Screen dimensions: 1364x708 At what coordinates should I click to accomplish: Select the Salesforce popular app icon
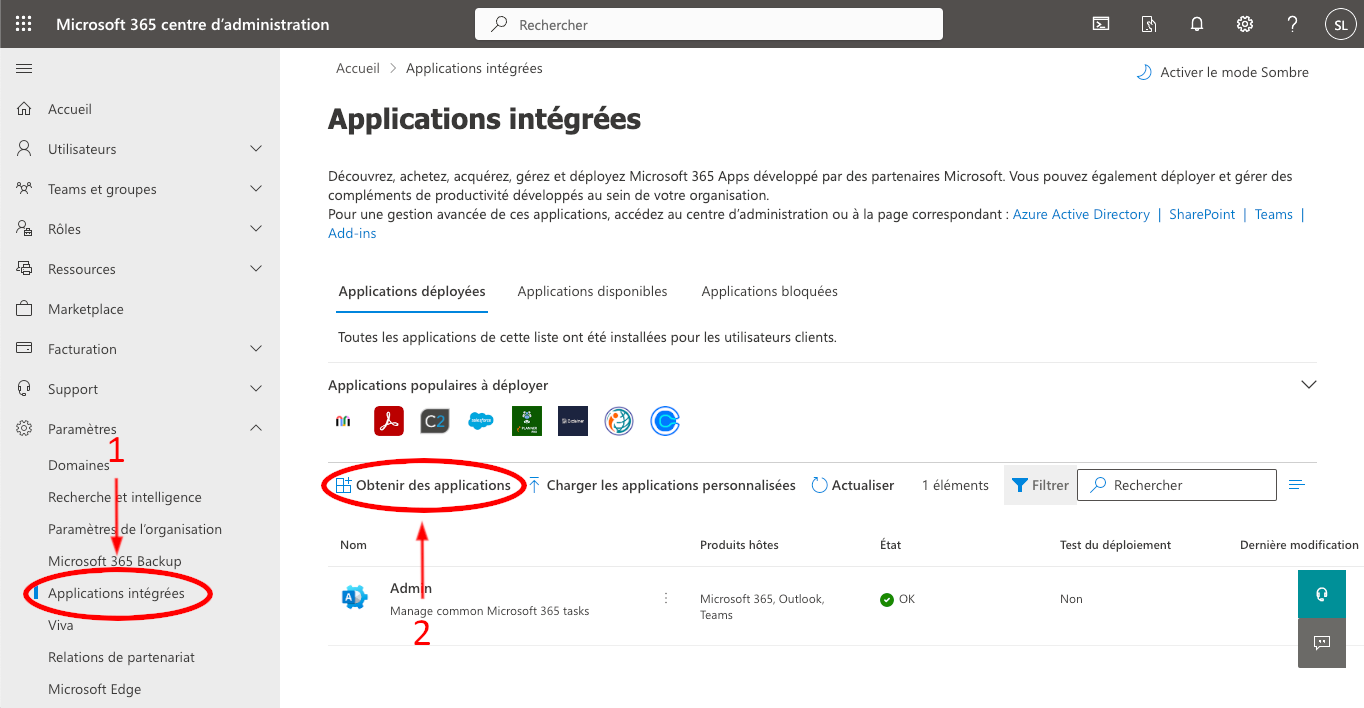(x=481, y=421)
